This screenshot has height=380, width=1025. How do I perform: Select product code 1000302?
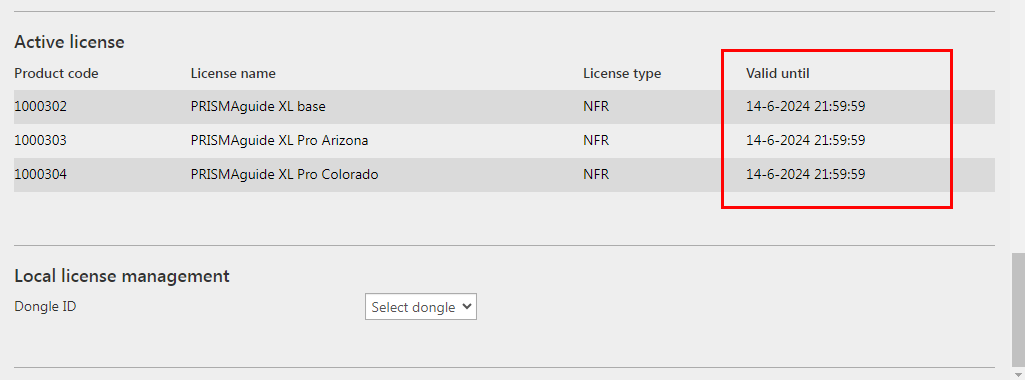41,106
